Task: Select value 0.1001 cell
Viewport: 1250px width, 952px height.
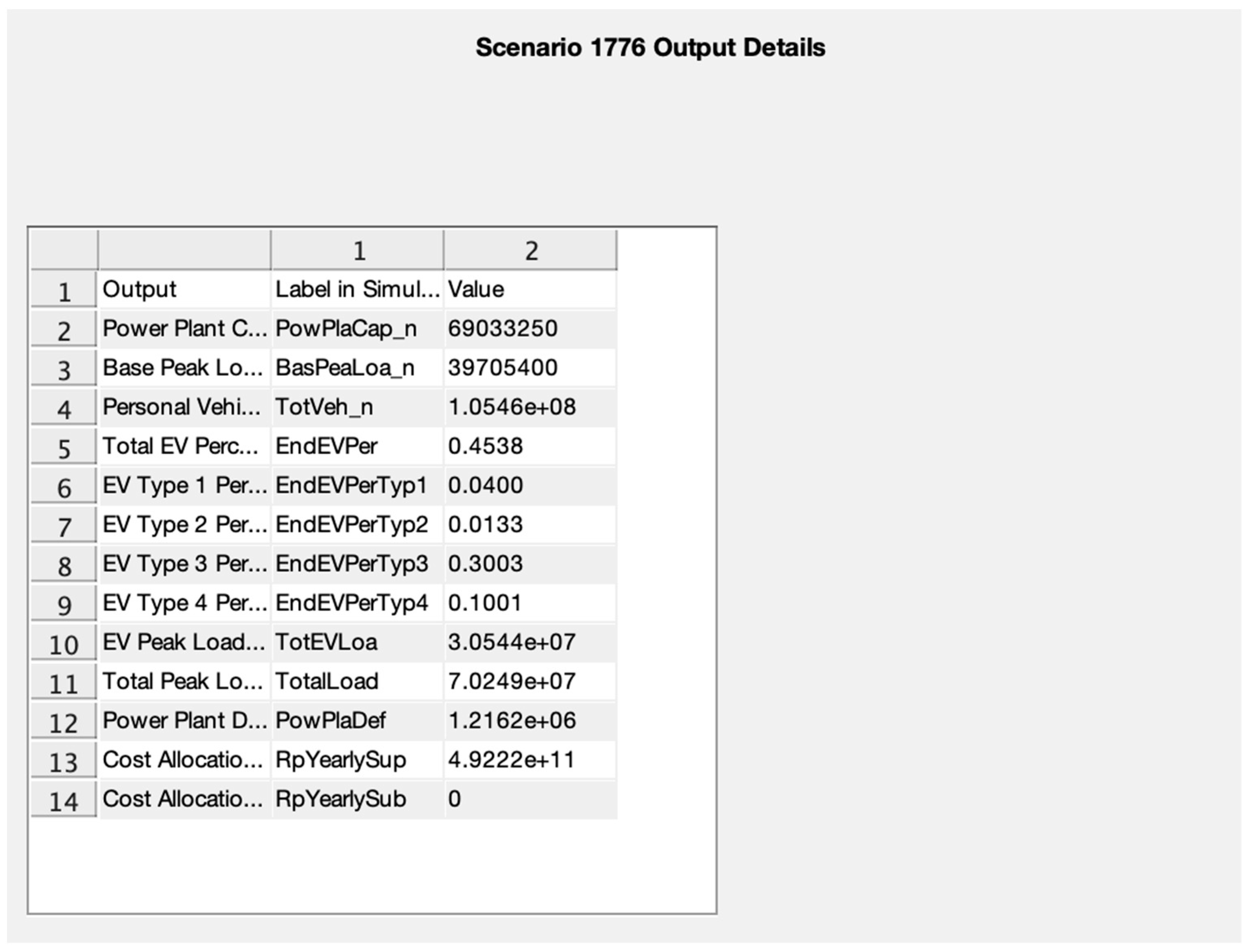Action: (530, 603)
